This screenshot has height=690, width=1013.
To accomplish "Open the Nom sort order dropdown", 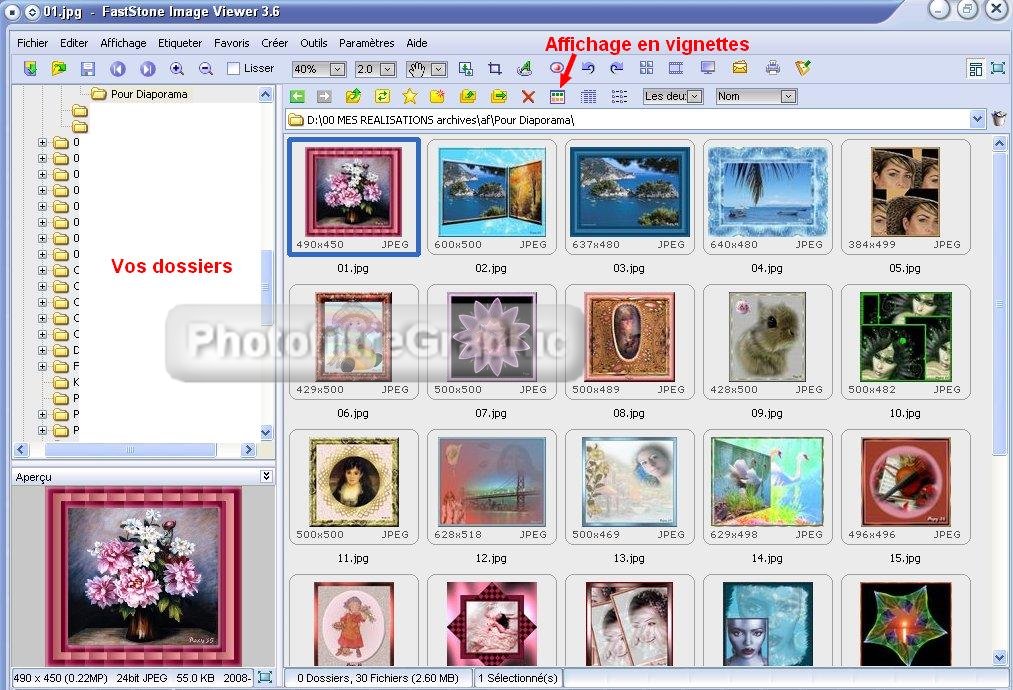I will coord(788,96).
